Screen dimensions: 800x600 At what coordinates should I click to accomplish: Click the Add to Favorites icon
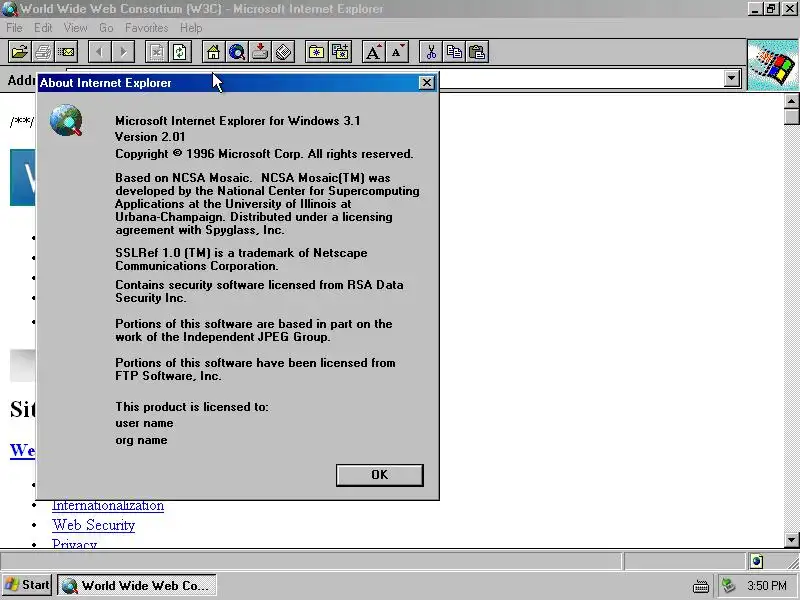point(340,52)
